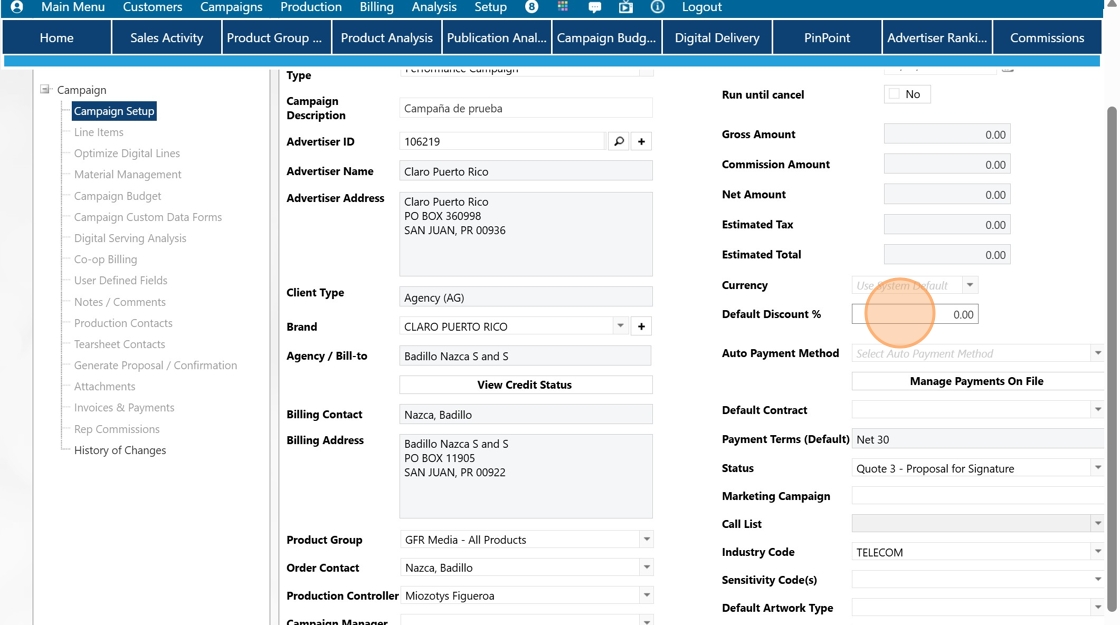Open the notifications badge showing 8
Screen dimensions: 1120x625
531,7
